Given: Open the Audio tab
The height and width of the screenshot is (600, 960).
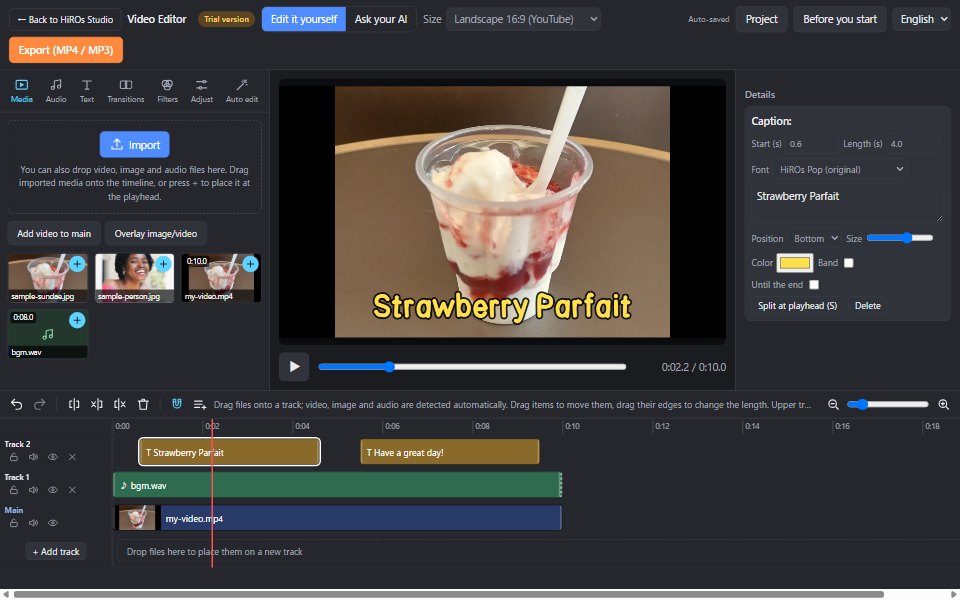Looking at the screenshot, I should tap(56, 91).
